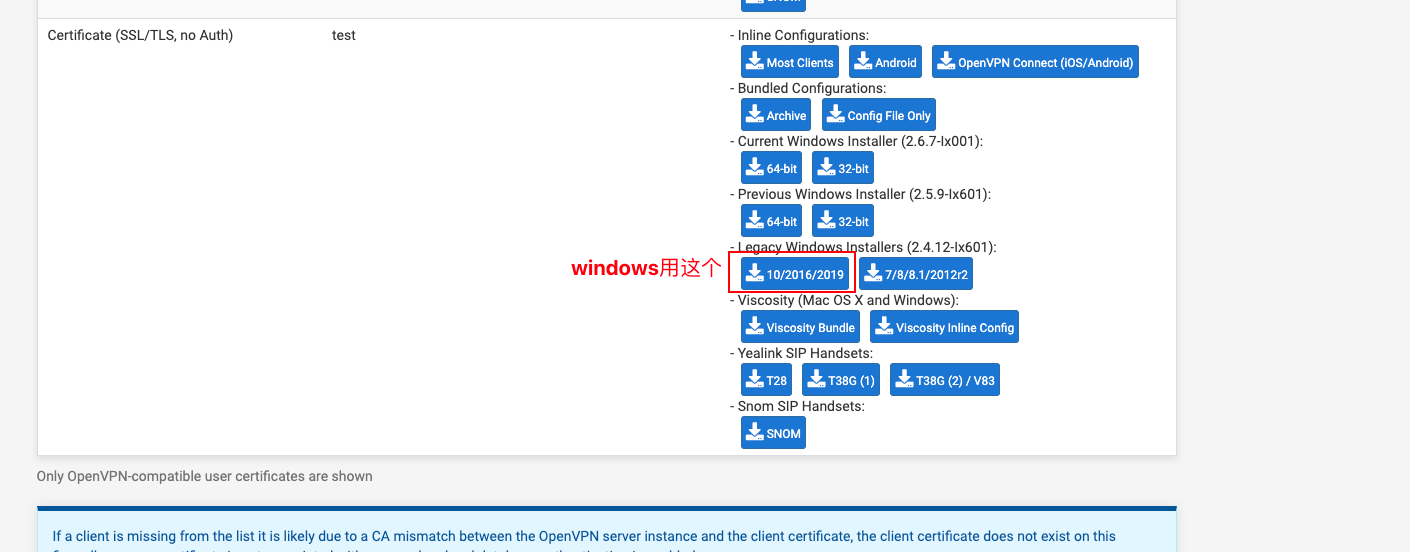This screenshot has height=552, width=1410.
Task: Download the SNOM SIP handset config
Action: point(773,433)
